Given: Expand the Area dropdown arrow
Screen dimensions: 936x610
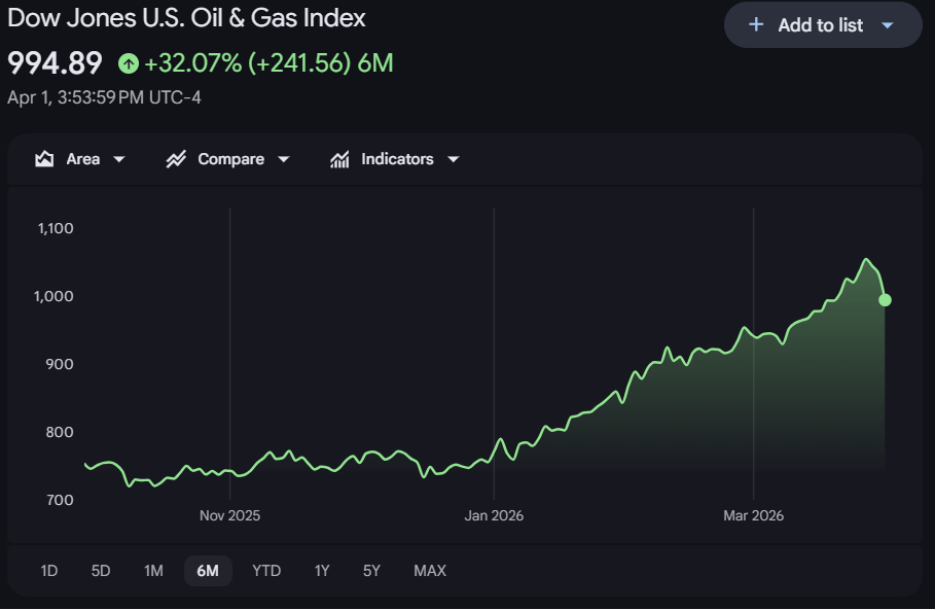Looking at the screenshot, I should (119, 160).
